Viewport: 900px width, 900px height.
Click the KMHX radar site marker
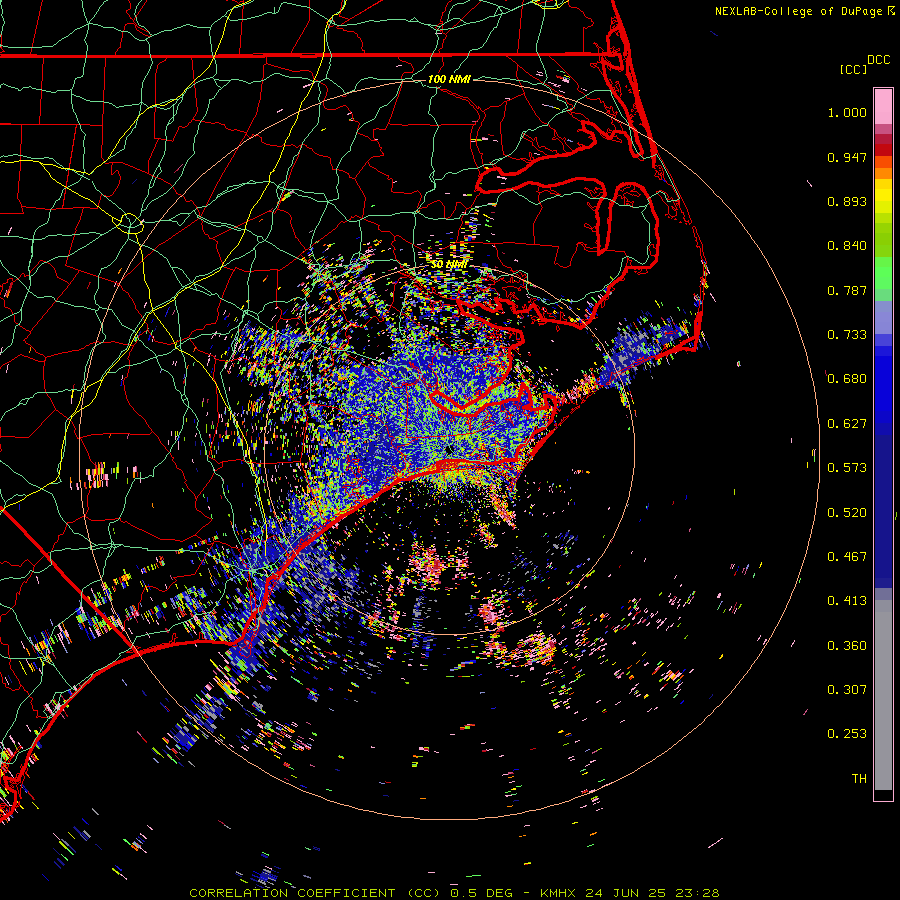448,451
